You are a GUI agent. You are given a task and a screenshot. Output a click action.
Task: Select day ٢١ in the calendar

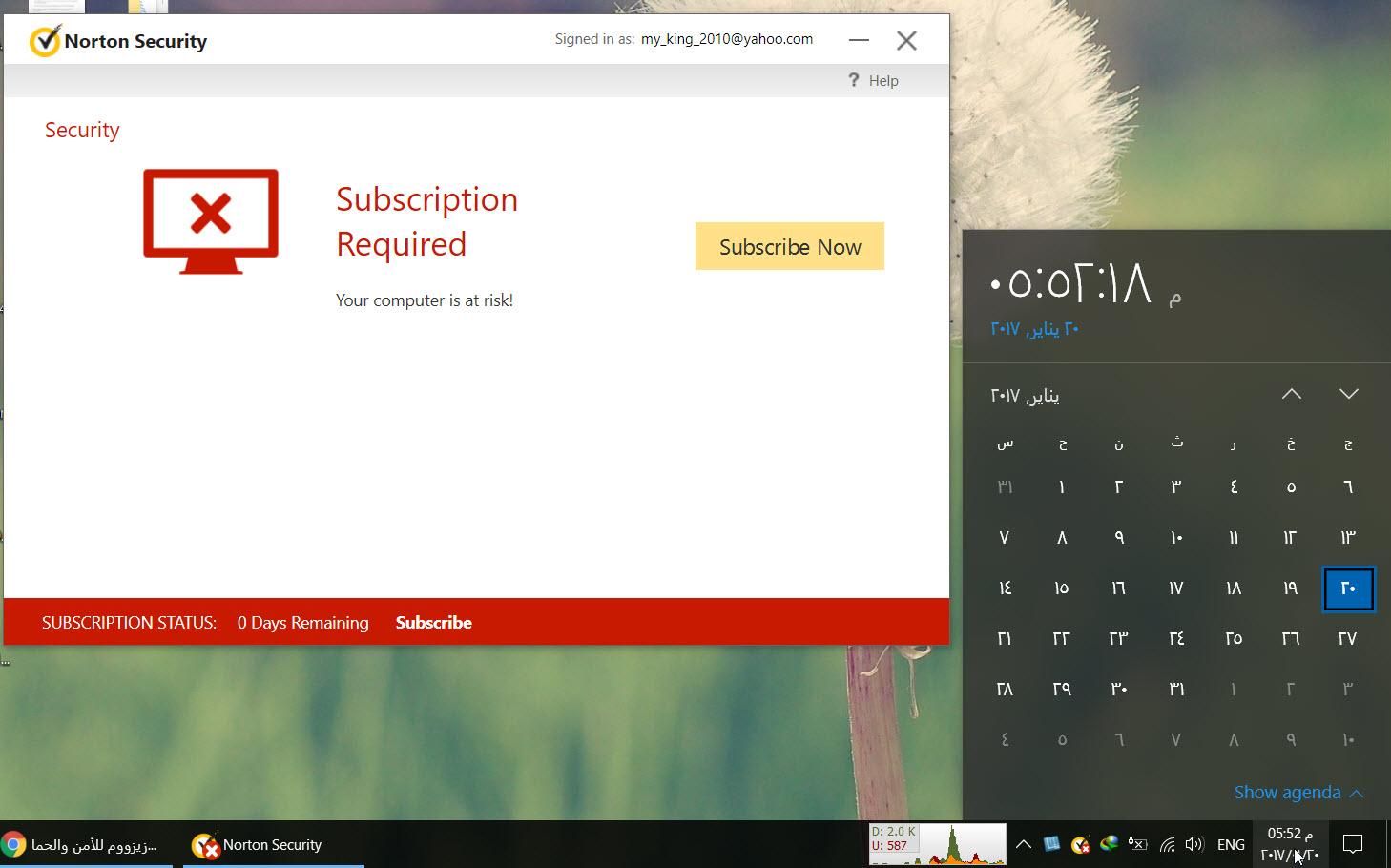coord(1005,638)
